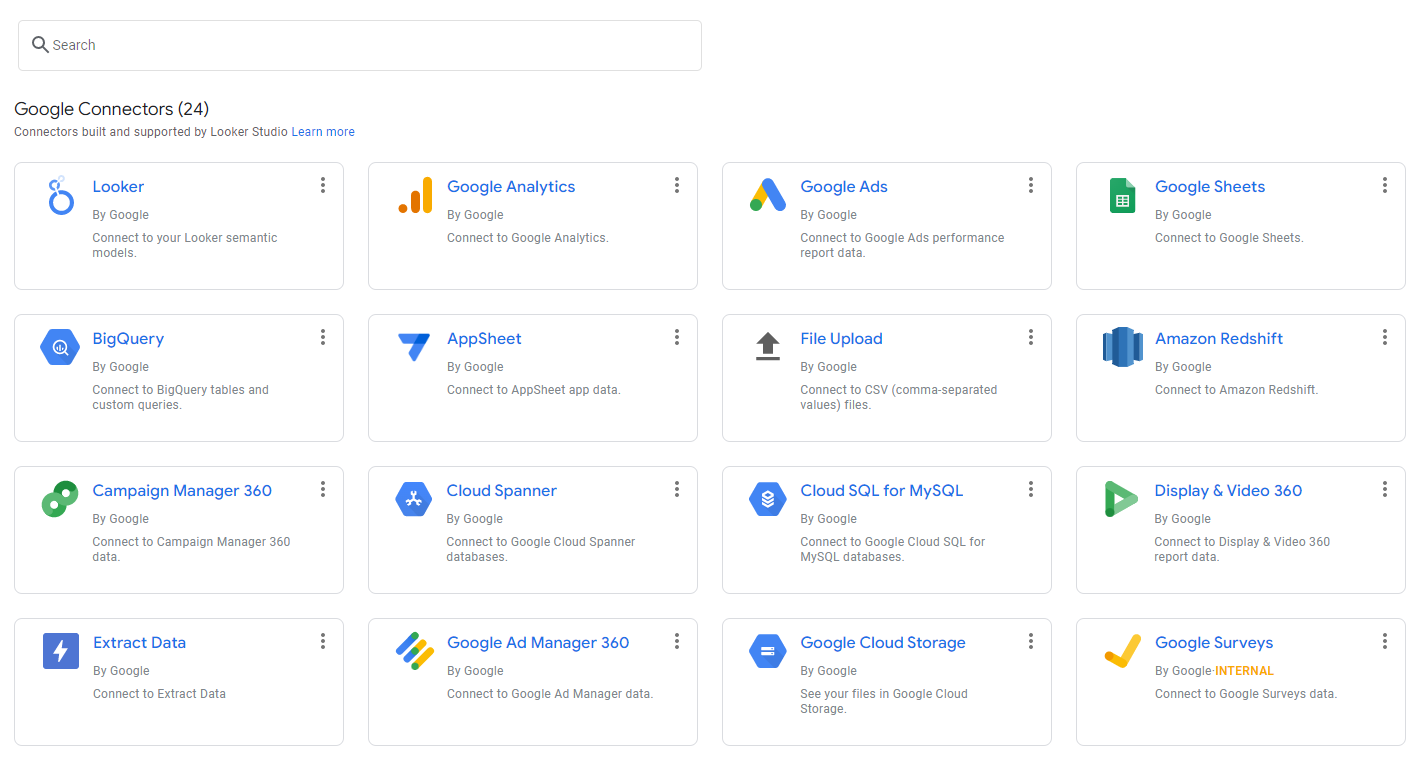Image resolution: width=1419 pixels, height=758 pixels.
Task: Click "Connect to Google Ad Manager data." text
Action: [550, 694]
